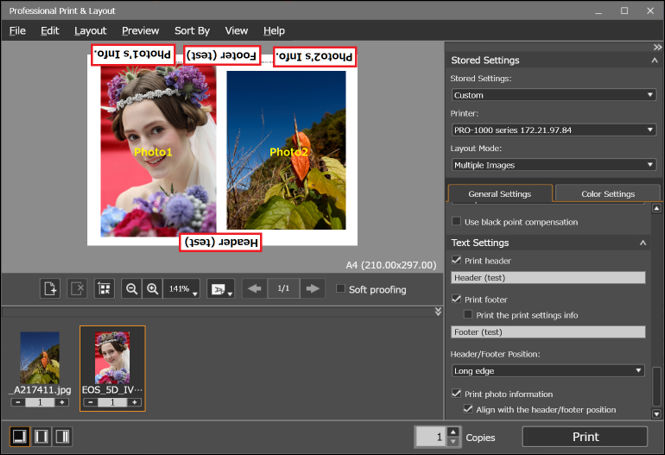Image resolution: width=665 pixels, height=455 pixels.
Task: Increase copies for EOS_5D_IV image
Action: pyautogui.click(x=134, y=402)
